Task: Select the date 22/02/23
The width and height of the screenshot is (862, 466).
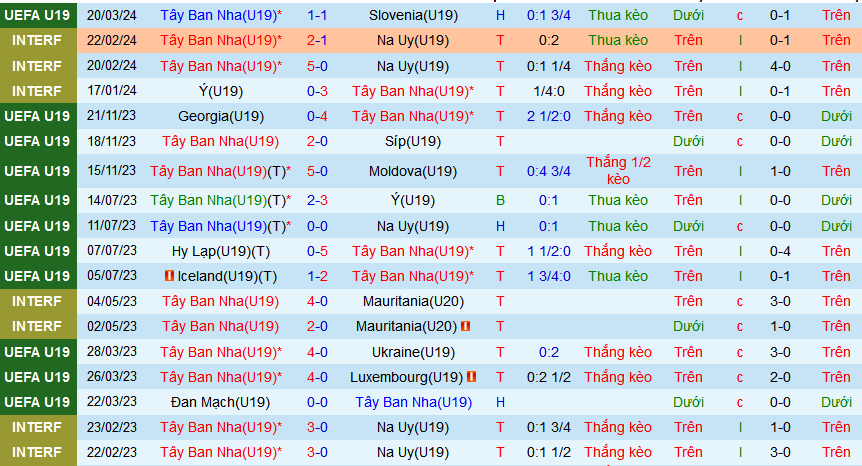Action: pos(112,452)
